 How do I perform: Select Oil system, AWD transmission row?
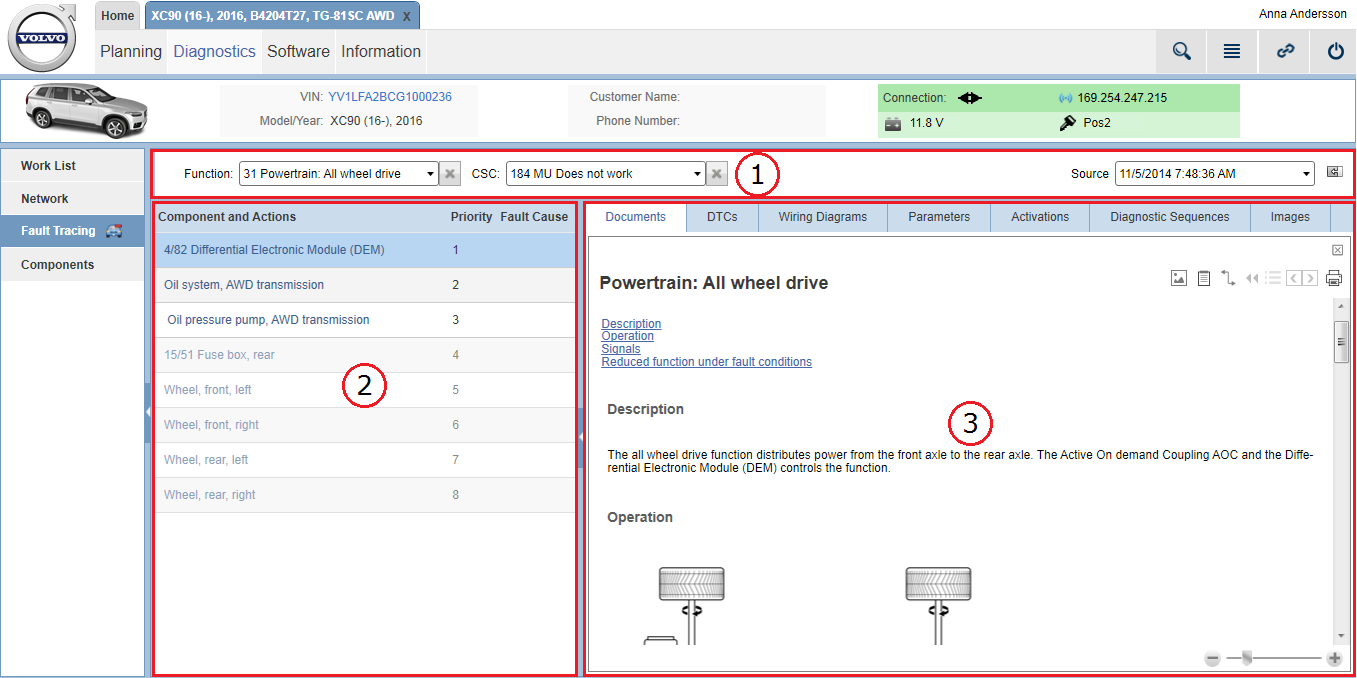click(365, 285)
